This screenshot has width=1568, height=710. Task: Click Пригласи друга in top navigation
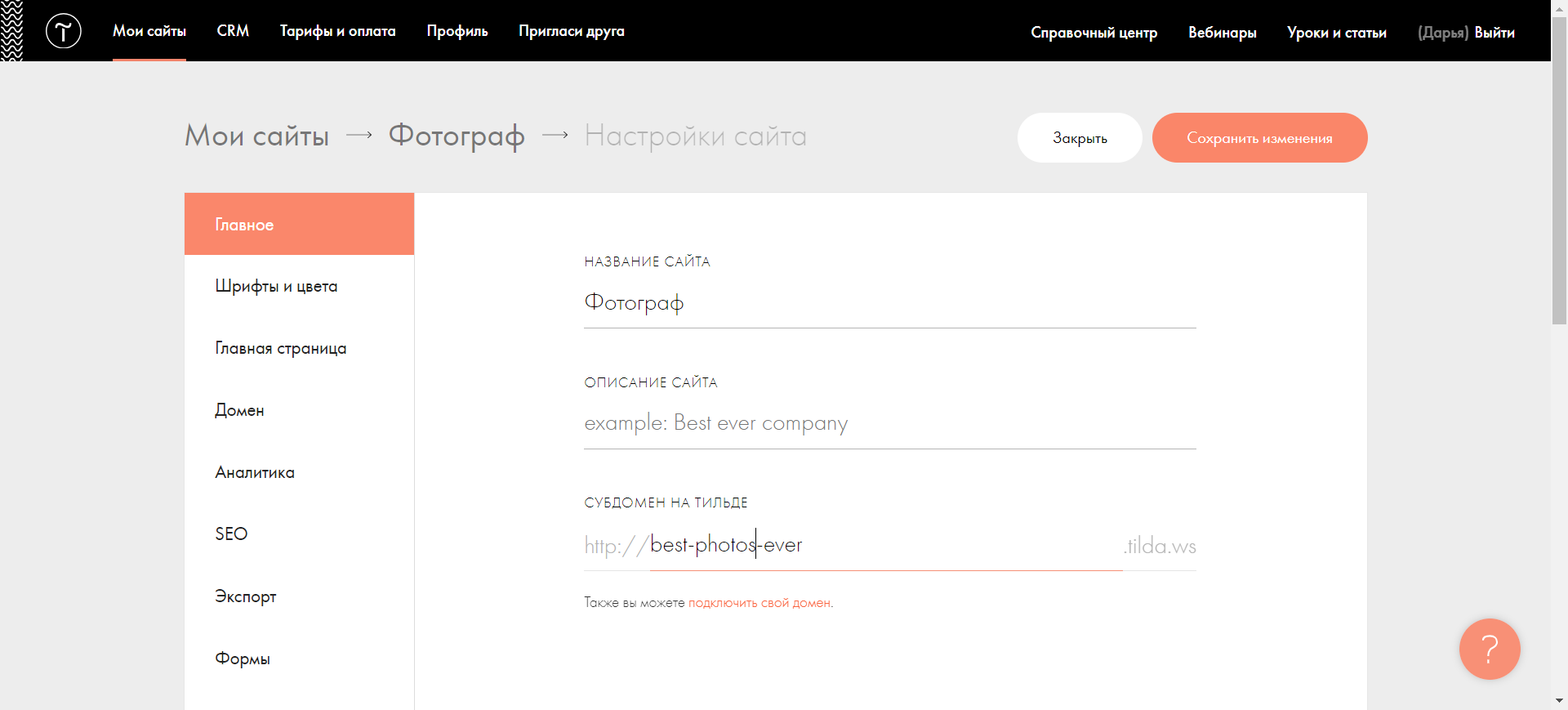tap(571, 31)
